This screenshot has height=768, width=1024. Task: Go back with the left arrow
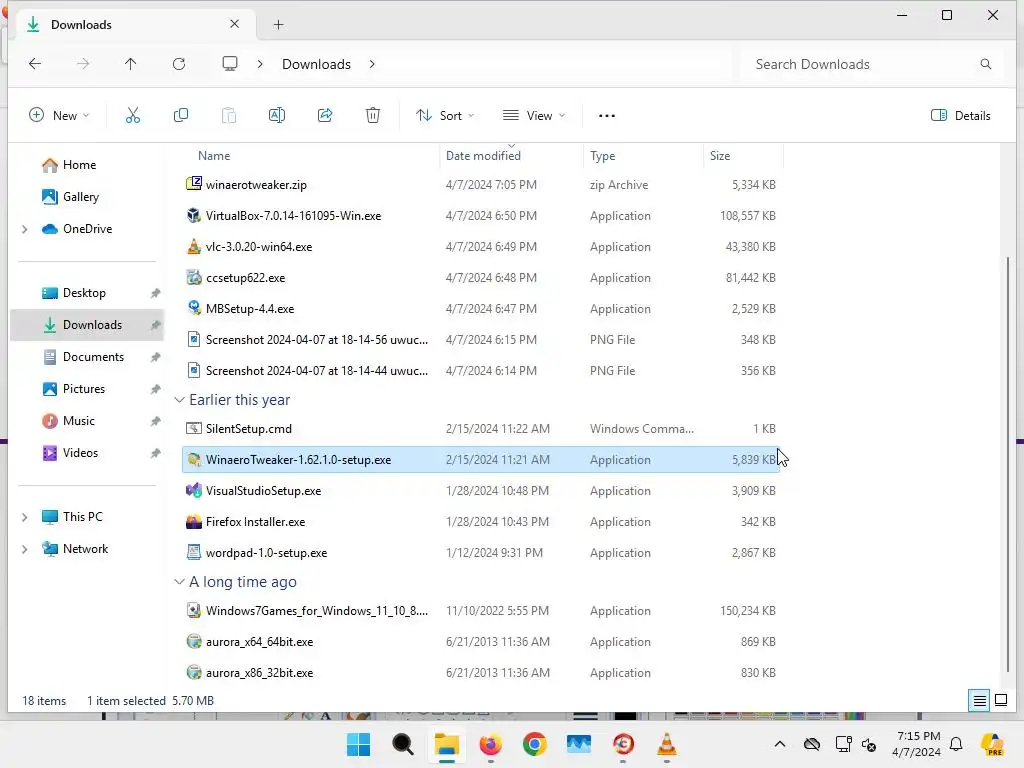(35, 64)
